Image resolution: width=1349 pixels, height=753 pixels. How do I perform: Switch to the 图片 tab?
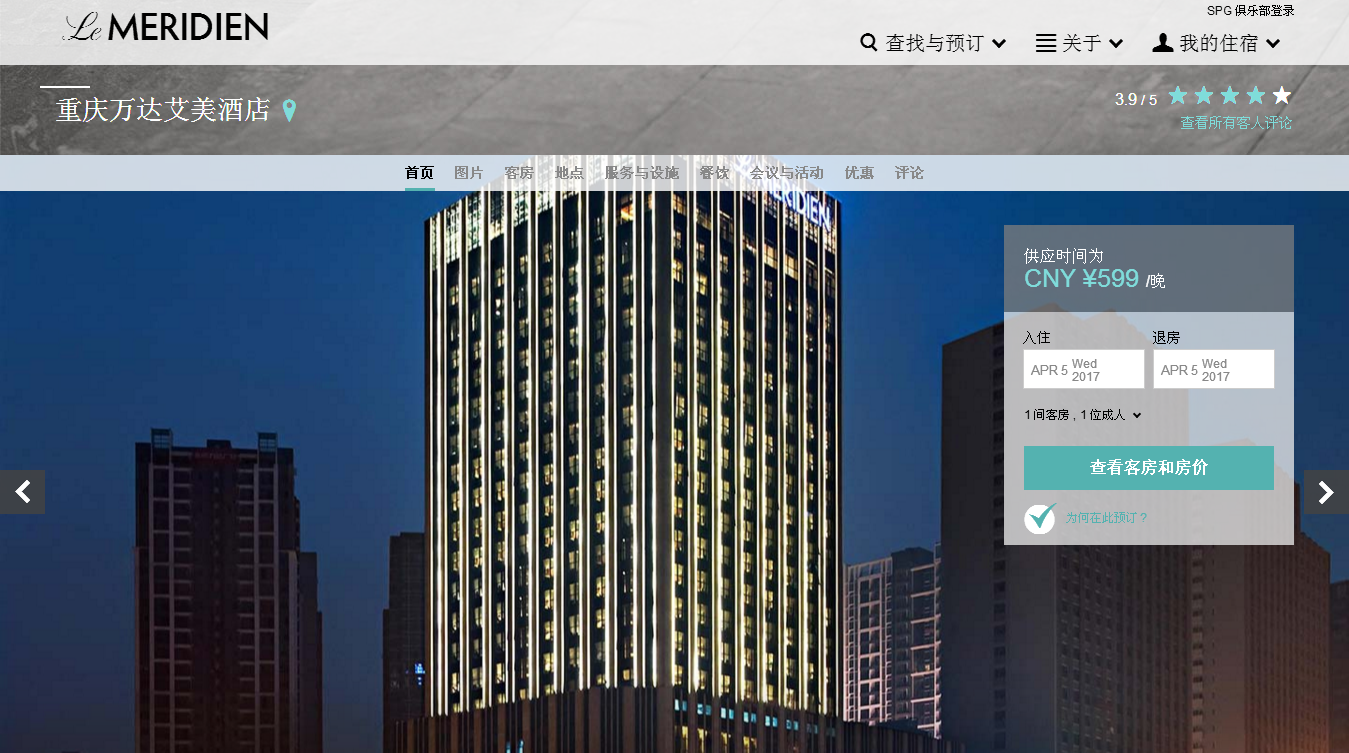[469, 173]
